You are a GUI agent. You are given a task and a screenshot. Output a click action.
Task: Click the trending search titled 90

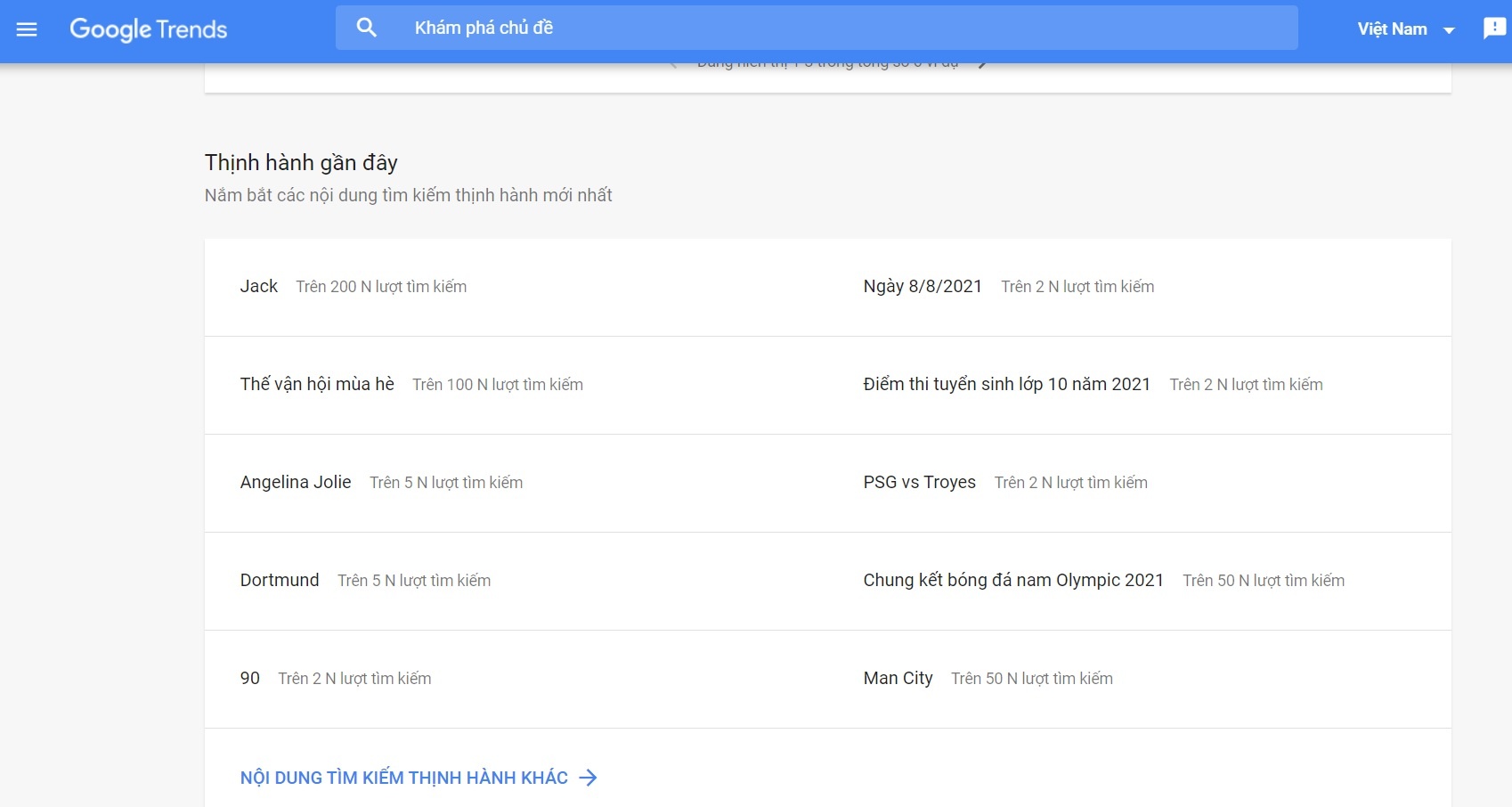point(250,678)
